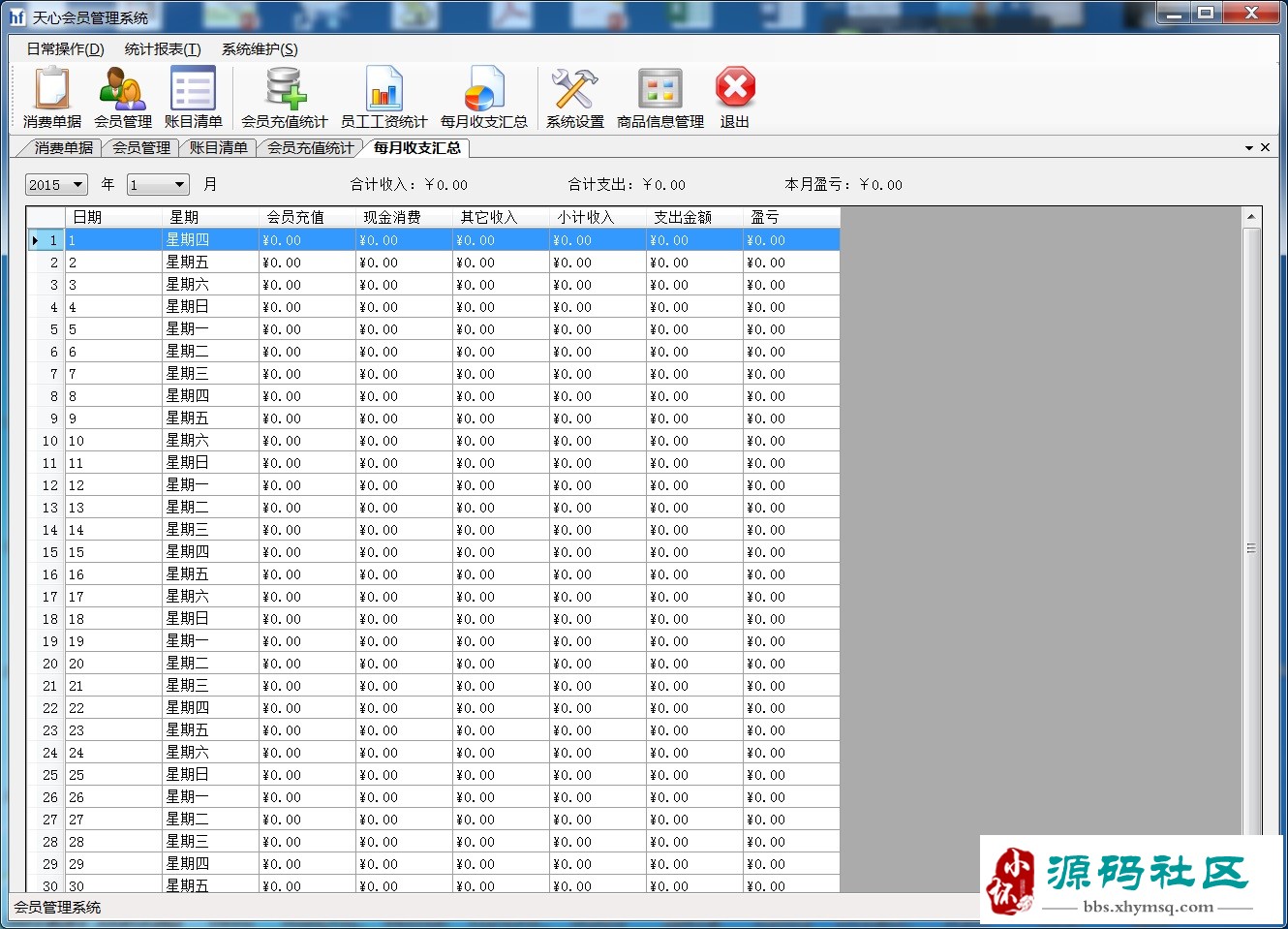Select row header number 20
The width and height of the screenshot is (1288, 929).
point(46,664)
